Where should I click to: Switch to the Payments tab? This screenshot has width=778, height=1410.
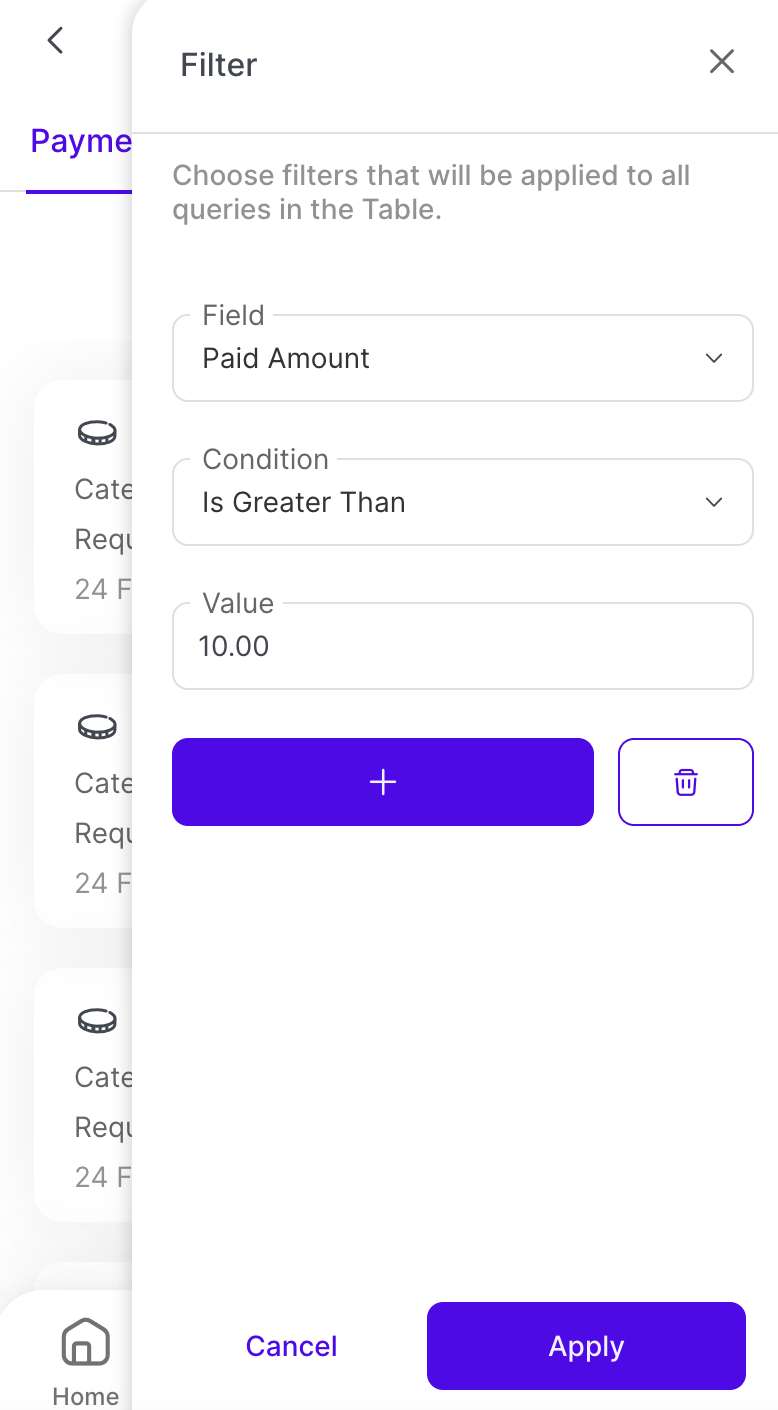(x=81, y=142)
